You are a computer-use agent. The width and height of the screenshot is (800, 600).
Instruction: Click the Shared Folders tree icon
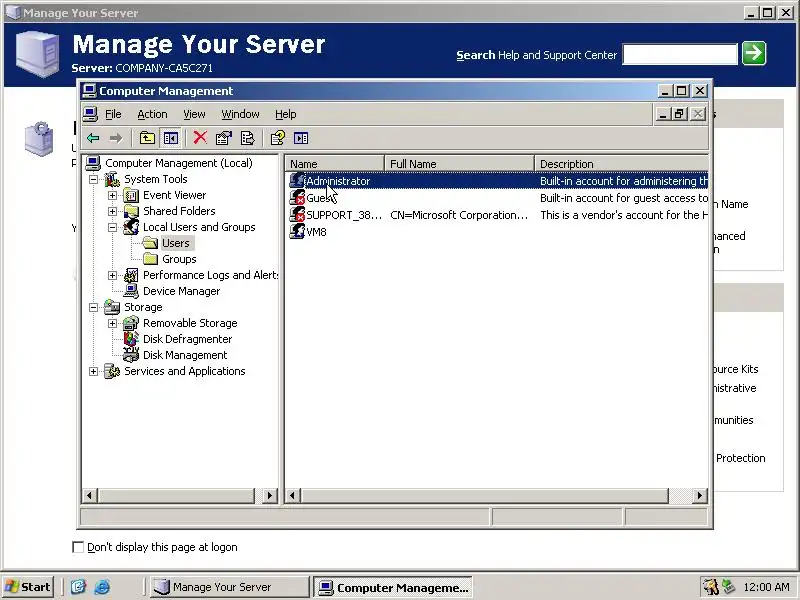(x=131, y=211)
